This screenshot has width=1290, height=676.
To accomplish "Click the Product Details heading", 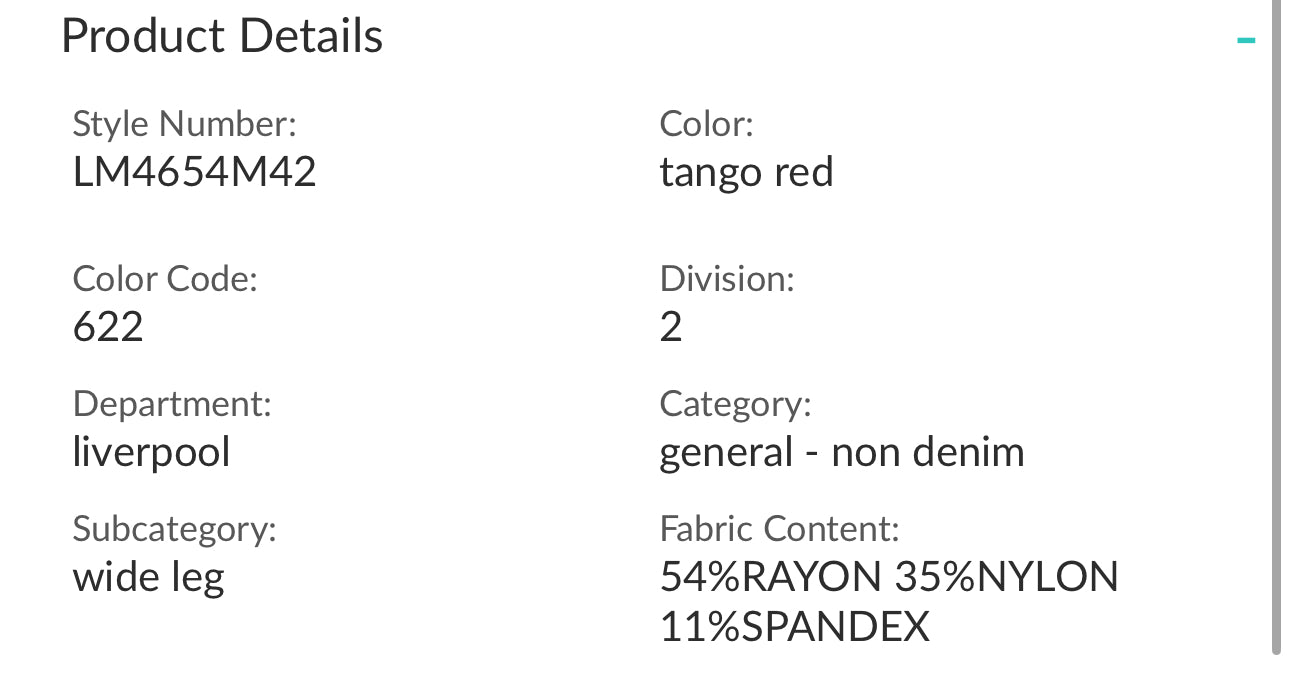I will (222, 36).
